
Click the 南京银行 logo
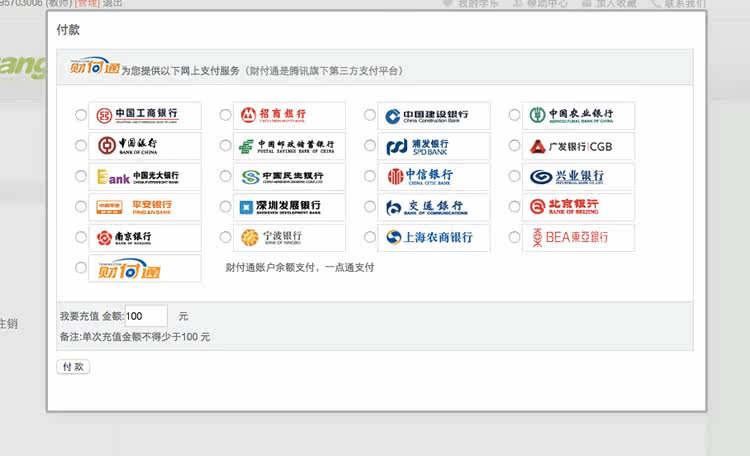click(x=145, y=238)
